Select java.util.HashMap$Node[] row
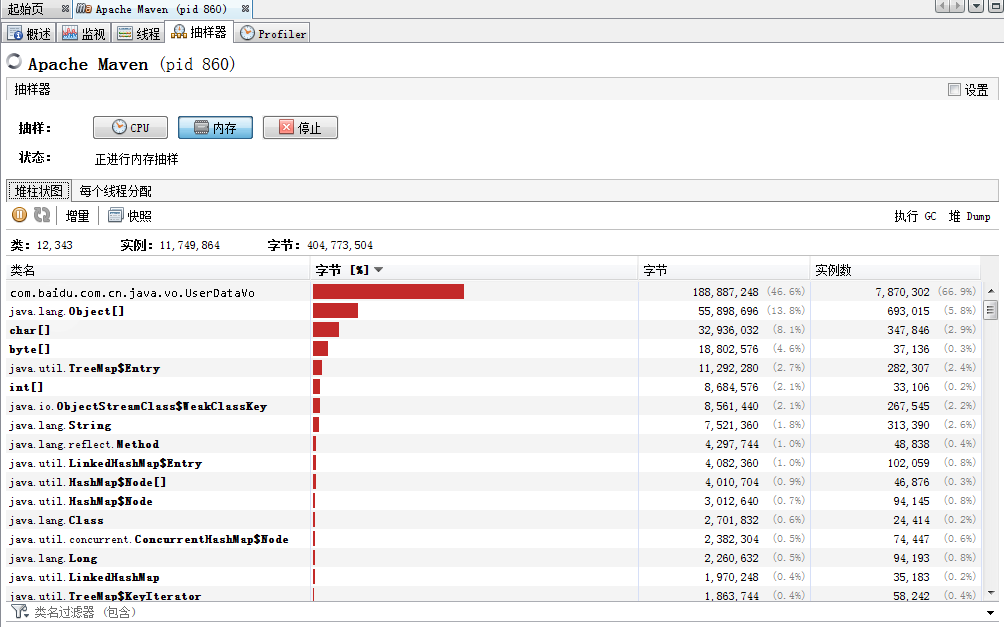This screenshot has height=627, width=1004. pos(493,482)
